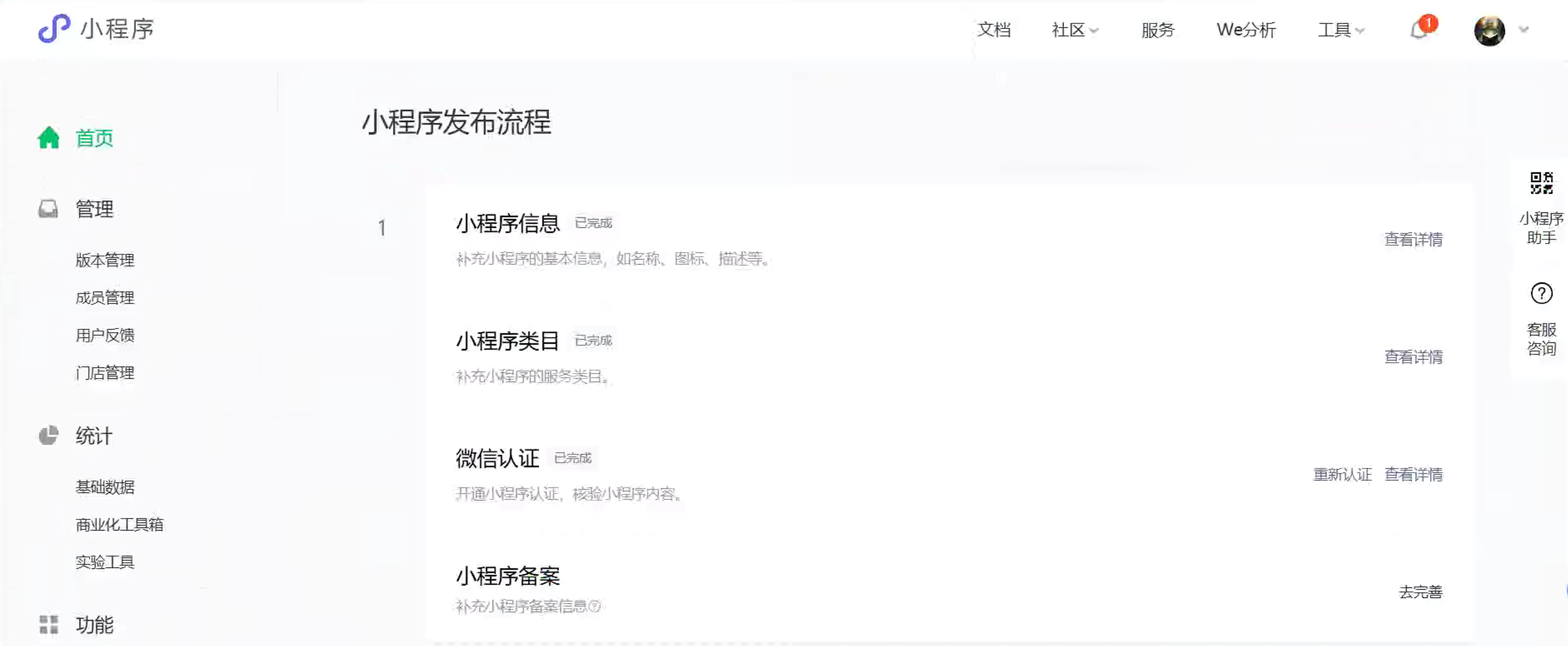This screenshot has height=646, width=1568.
Task: Click the 统计 pie chart icon
Action: (x=49, y=435)
